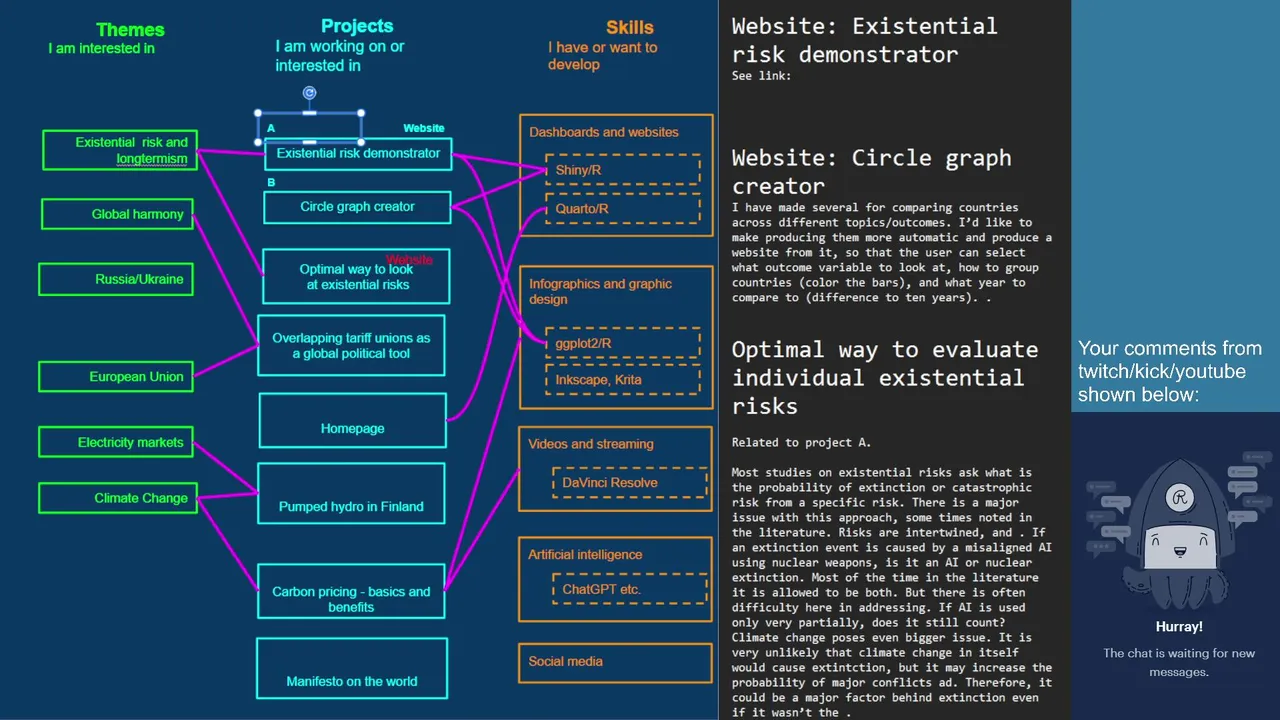Click the rotation handle above selected box
The image size is (1280, 720).
coord(310,93)
